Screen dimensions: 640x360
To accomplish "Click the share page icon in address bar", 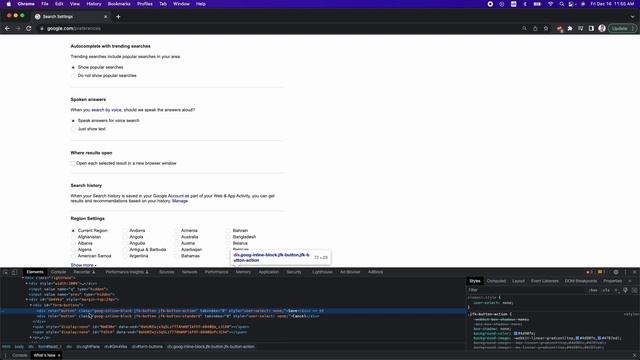I will pyautogui.click(x=535, y=29).
